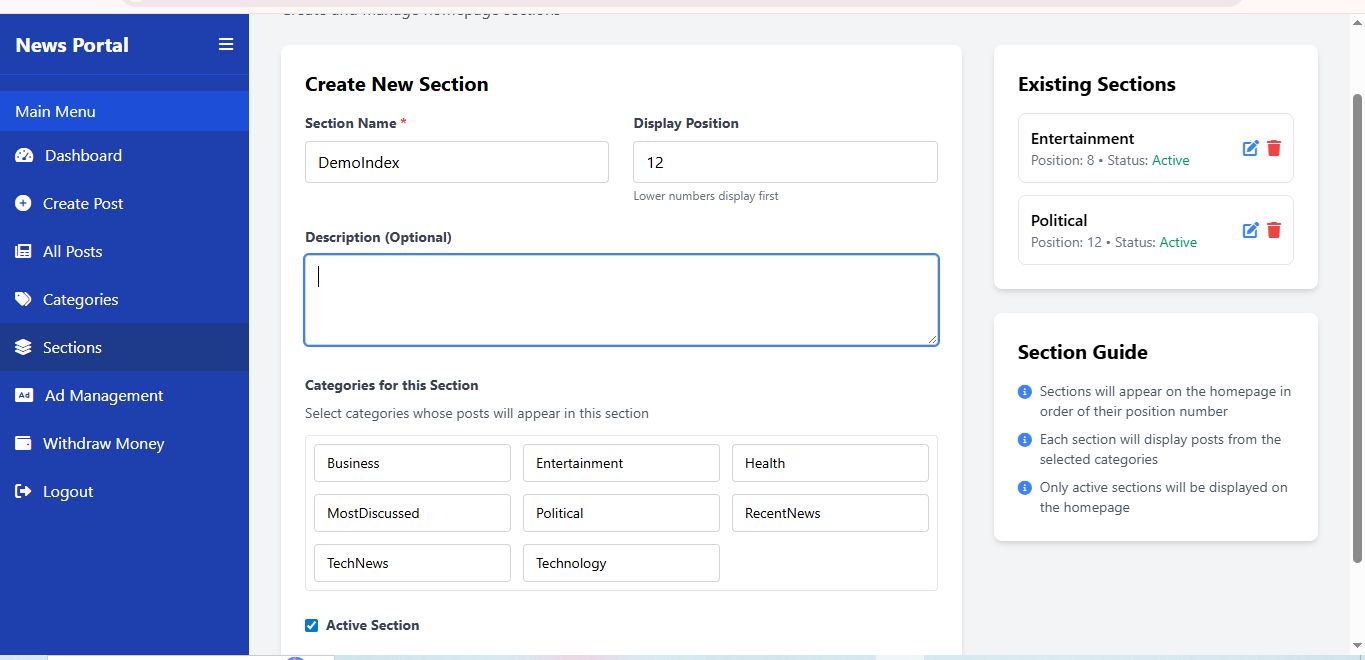Open the Categories menu item
Viewport: 1365px width, 660px height.
point(80,300)
